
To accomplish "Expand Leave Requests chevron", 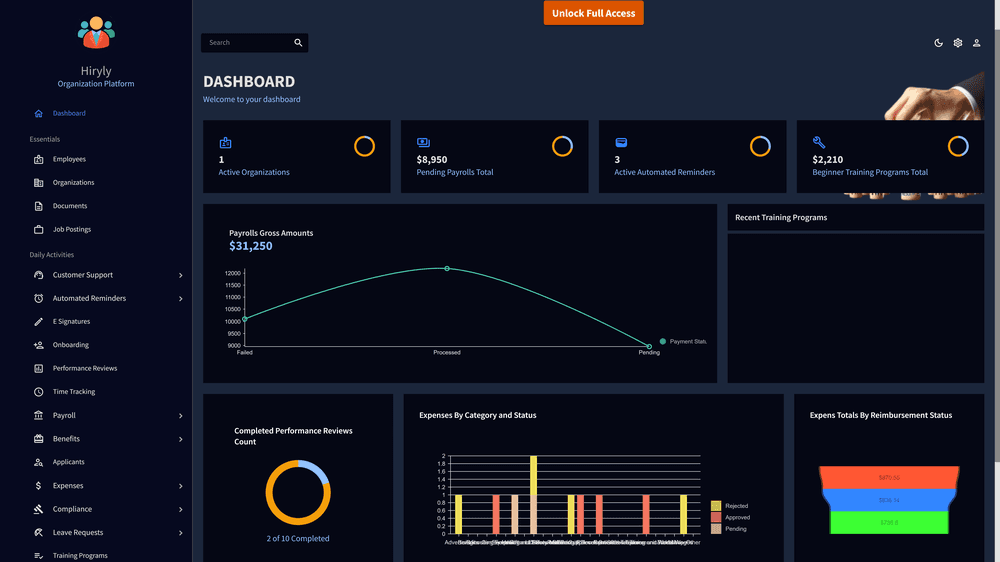I will coord(180,533).
